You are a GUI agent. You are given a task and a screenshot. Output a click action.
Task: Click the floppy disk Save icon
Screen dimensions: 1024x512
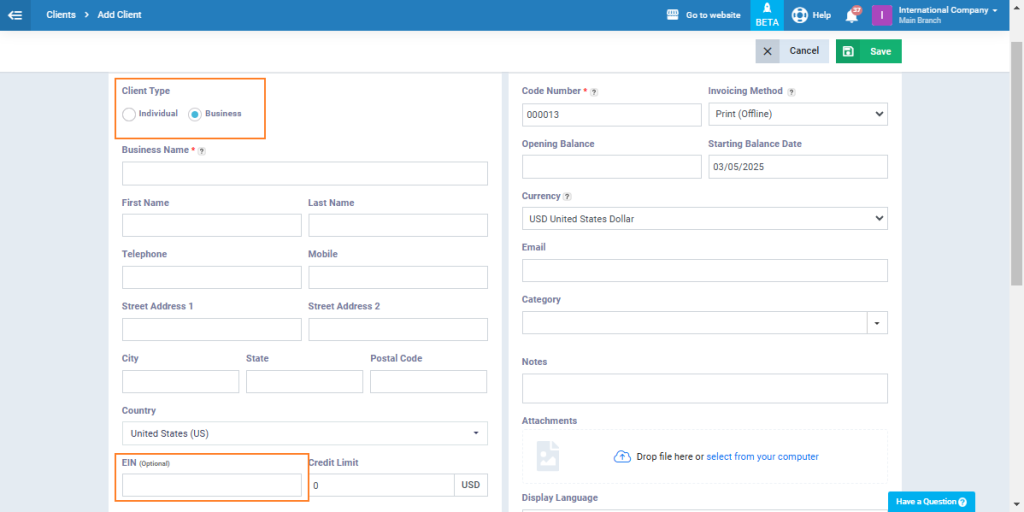tap(848, 52)
